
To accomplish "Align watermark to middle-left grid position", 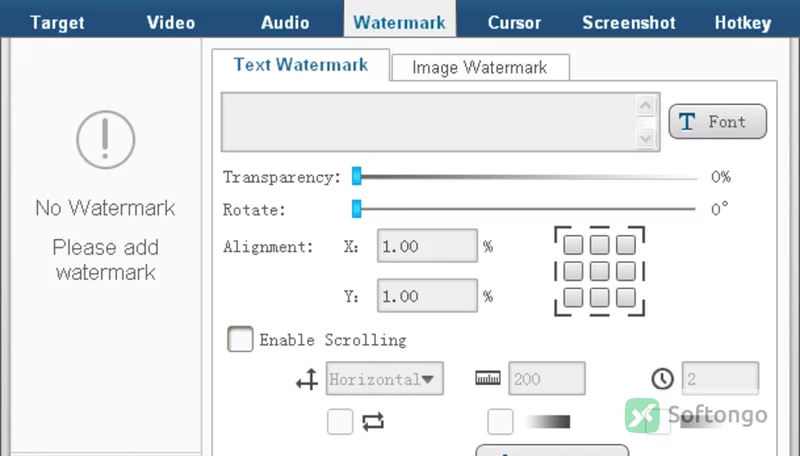I will pyautogui.click(x=573, y=271).
